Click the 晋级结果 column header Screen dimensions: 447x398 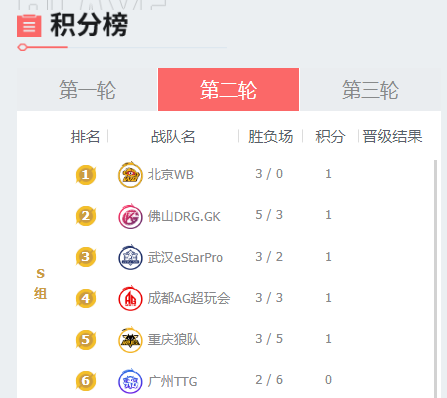(392, 137)
